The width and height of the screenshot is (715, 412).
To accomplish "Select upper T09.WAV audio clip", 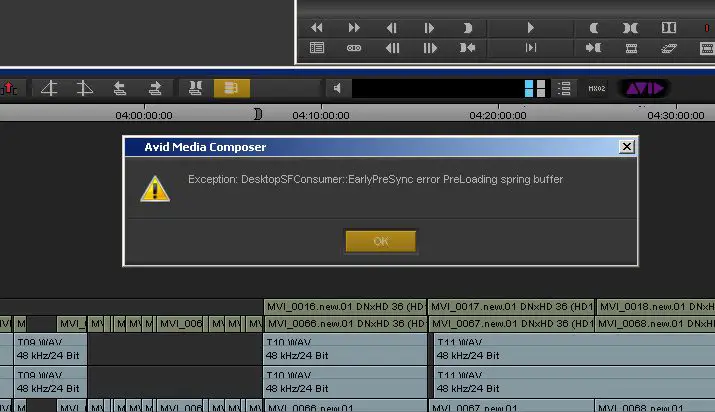I will [x=50, y=349].
